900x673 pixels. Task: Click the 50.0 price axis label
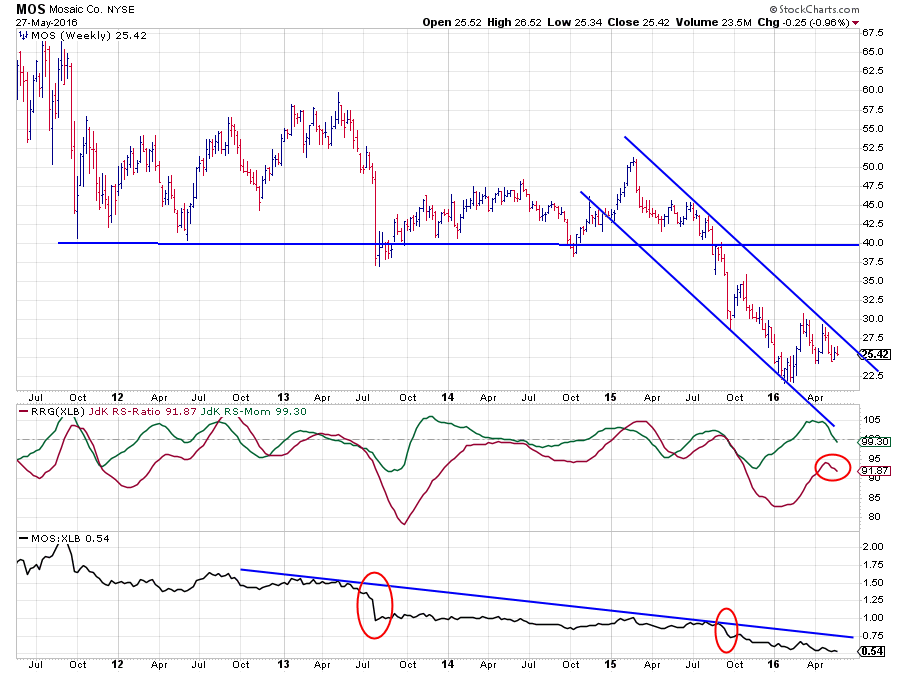(872, 166)
